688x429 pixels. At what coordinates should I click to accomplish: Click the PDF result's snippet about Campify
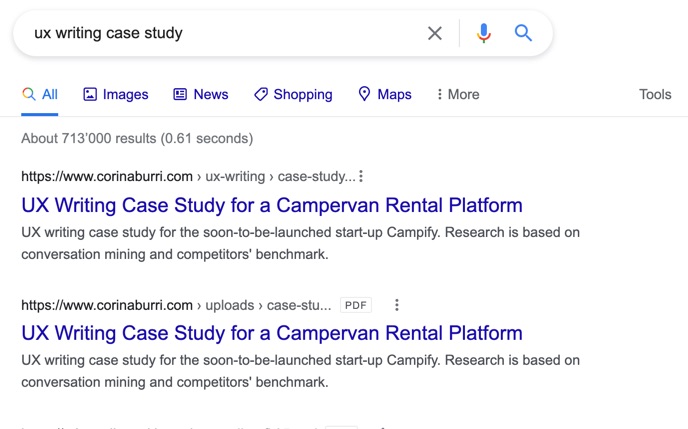[301, 371]
